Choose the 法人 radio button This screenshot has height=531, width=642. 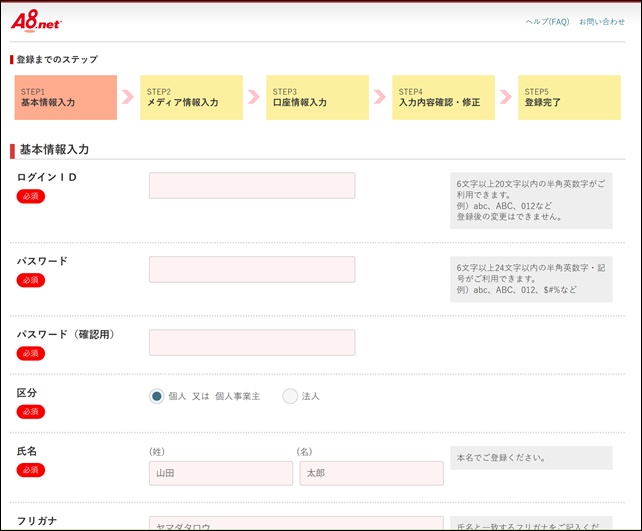click(x=290, y=396)
